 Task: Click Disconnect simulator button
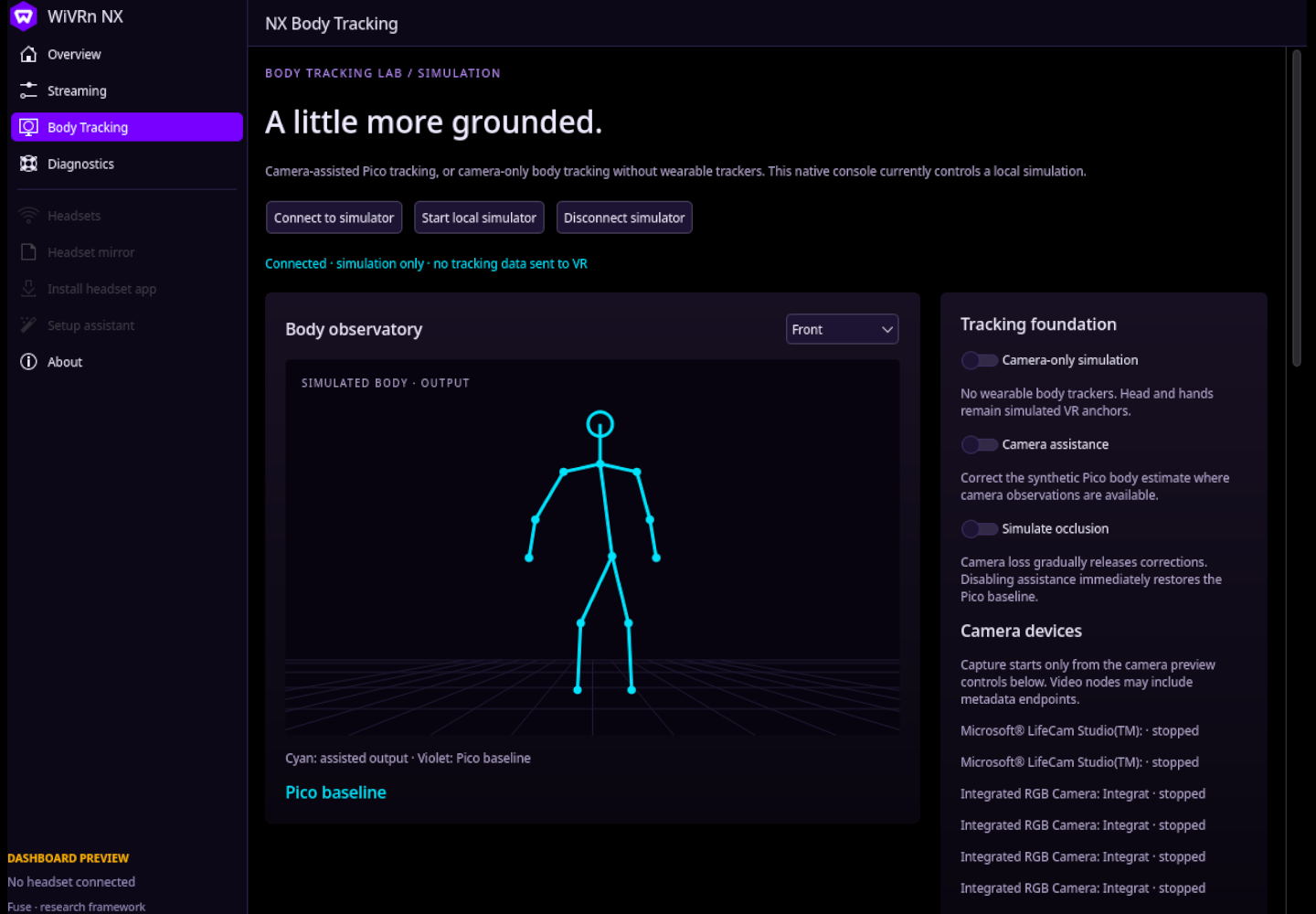tap(624, 218)
